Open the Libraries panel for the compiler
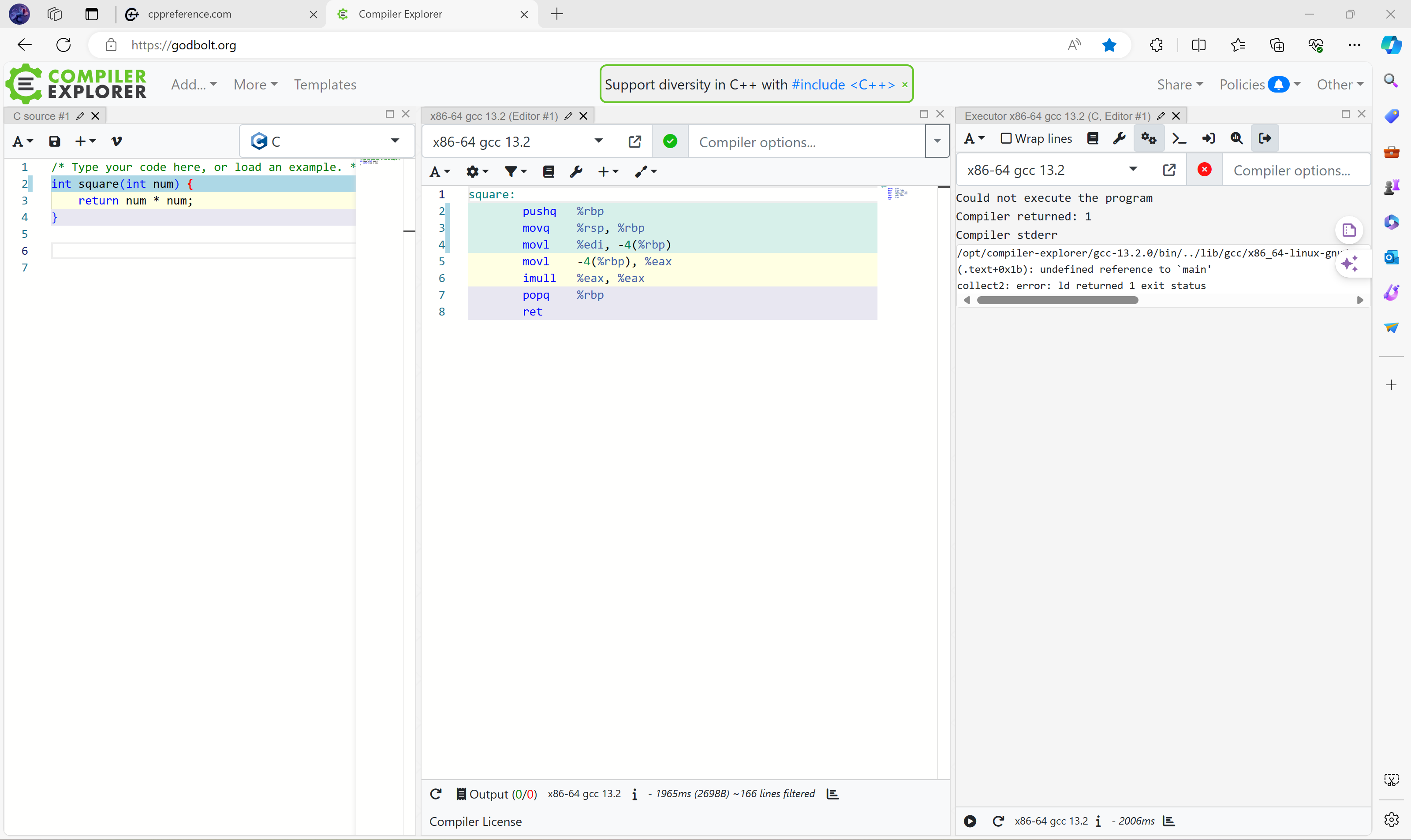 click(x=549, y=171)
